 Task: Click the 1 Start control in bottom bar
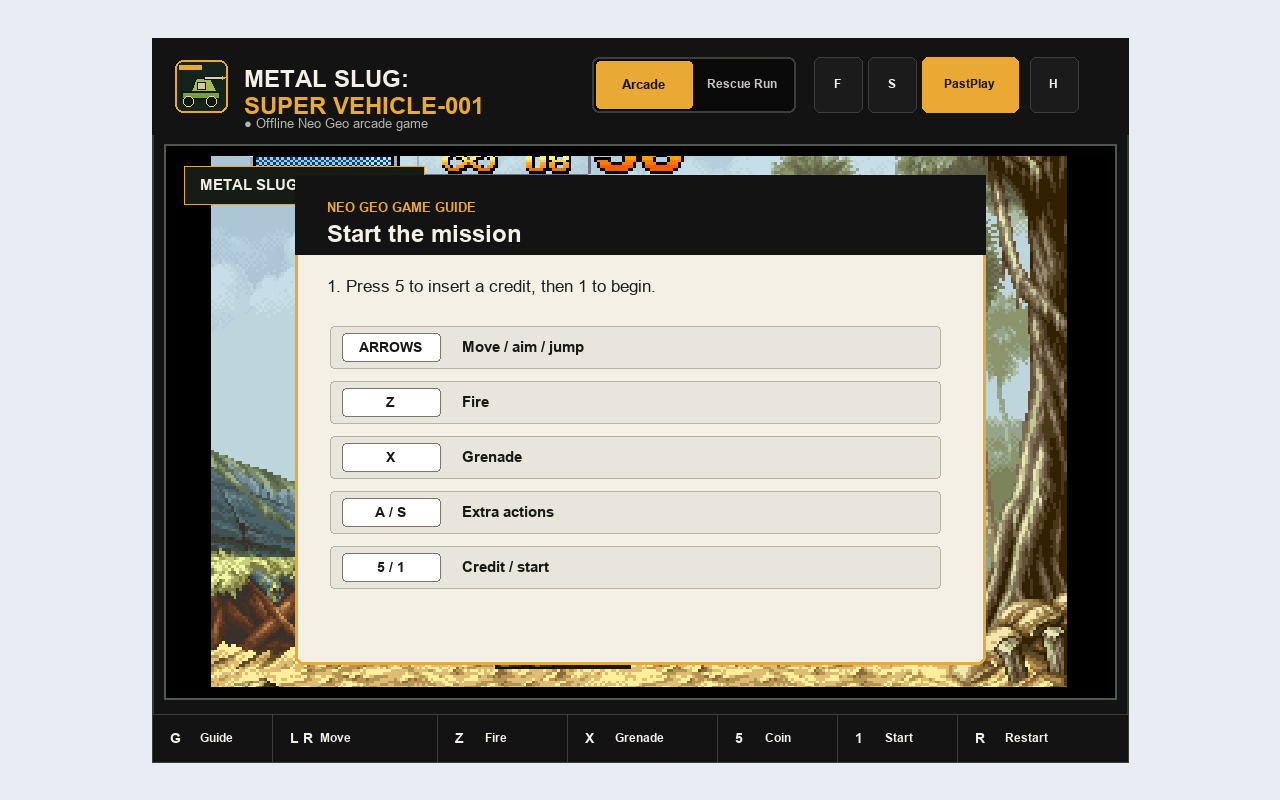898,738
